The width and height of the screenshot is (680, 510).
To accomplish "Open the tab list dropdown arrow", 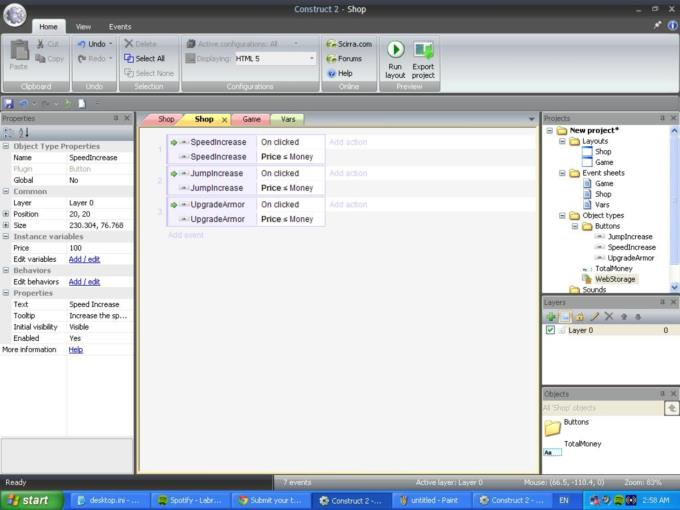I will (532, 119).
